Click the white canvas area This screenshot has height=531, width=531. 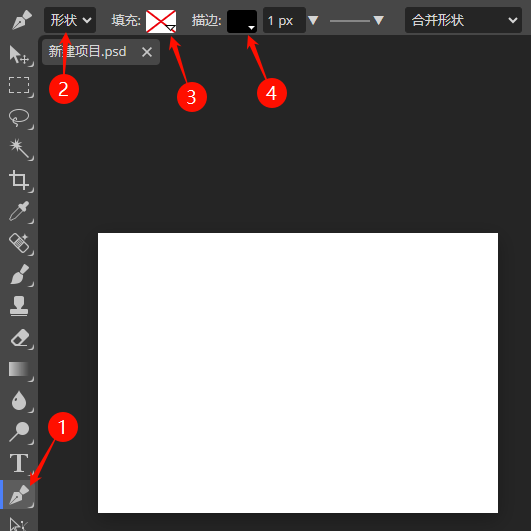click(x=298, y=373)
